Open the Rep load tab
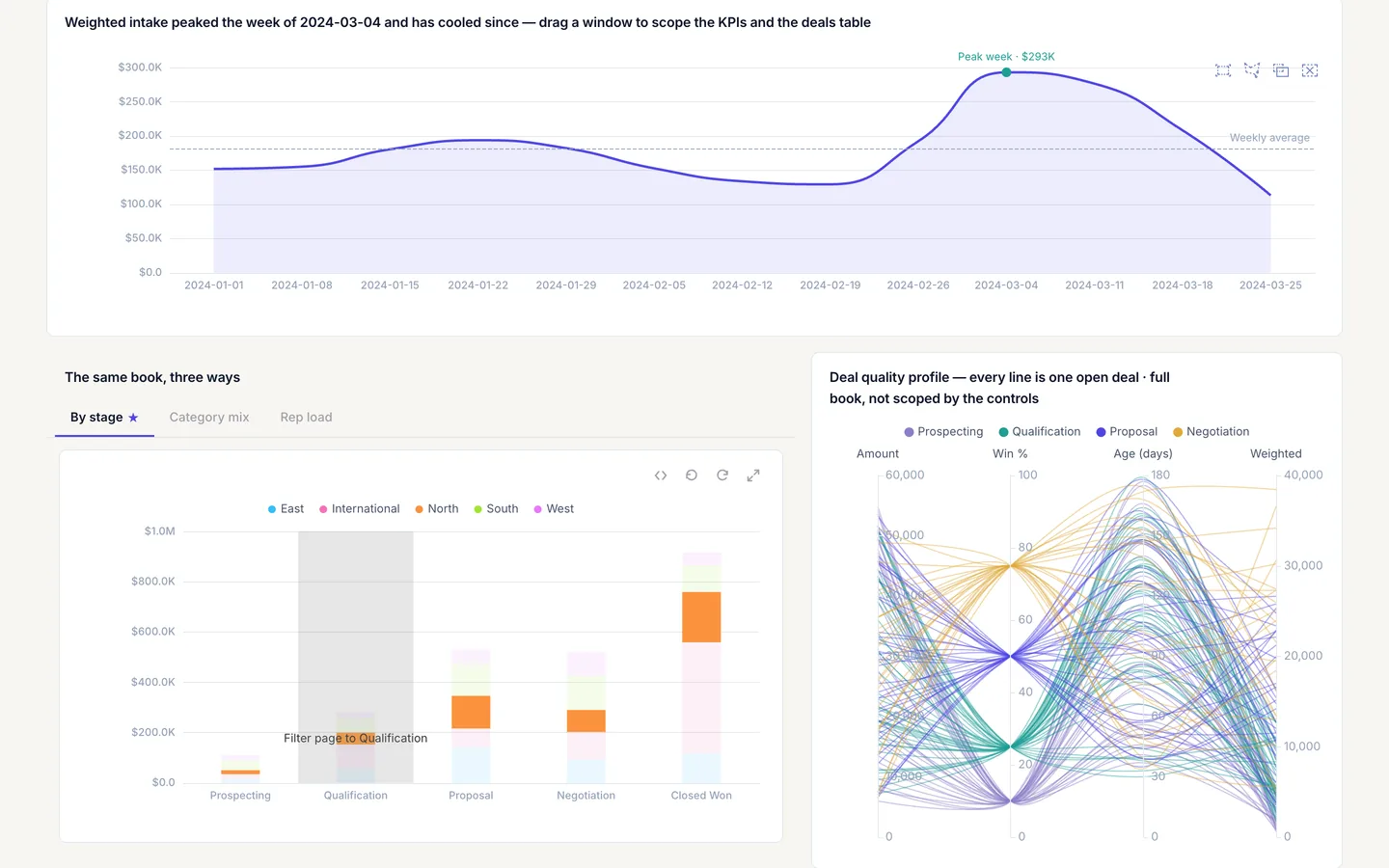1389x868 pixels. point(306,418)
